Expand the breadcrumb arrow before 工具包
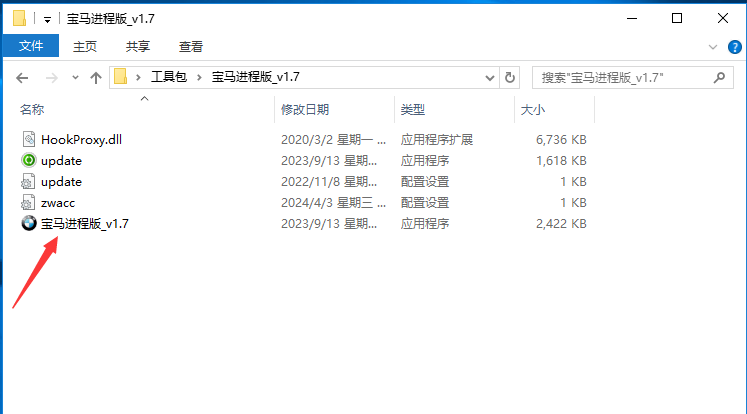Viewport: 747px width, 414px height. point(138,77)
